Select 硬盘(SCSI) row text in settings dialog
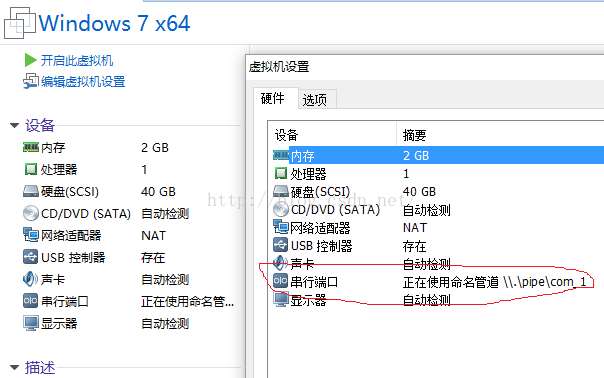This screenshot has width=604, height=378. point(320,192)
